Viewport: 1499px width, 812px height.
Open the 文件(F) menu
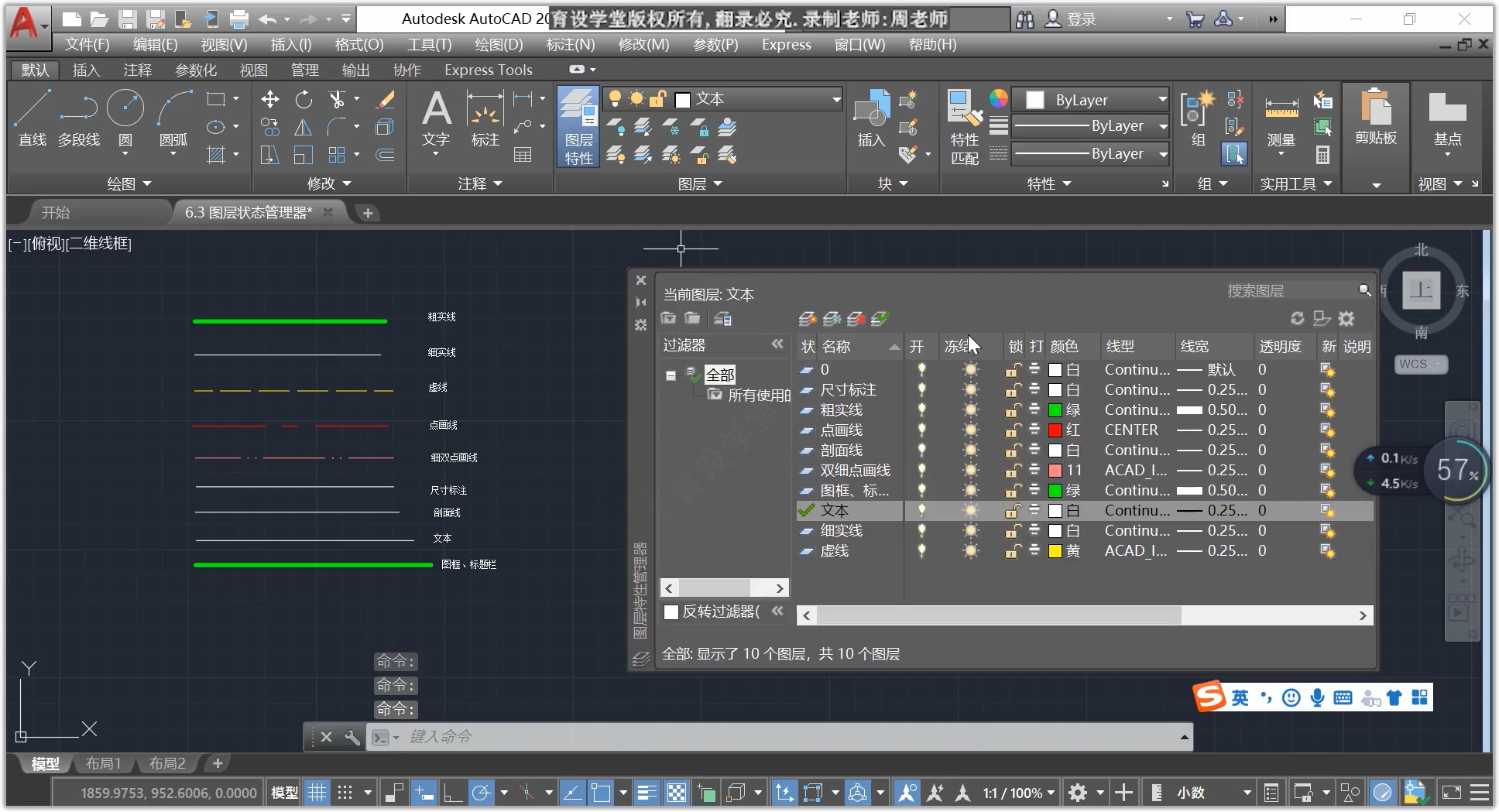tap(87, 45)
